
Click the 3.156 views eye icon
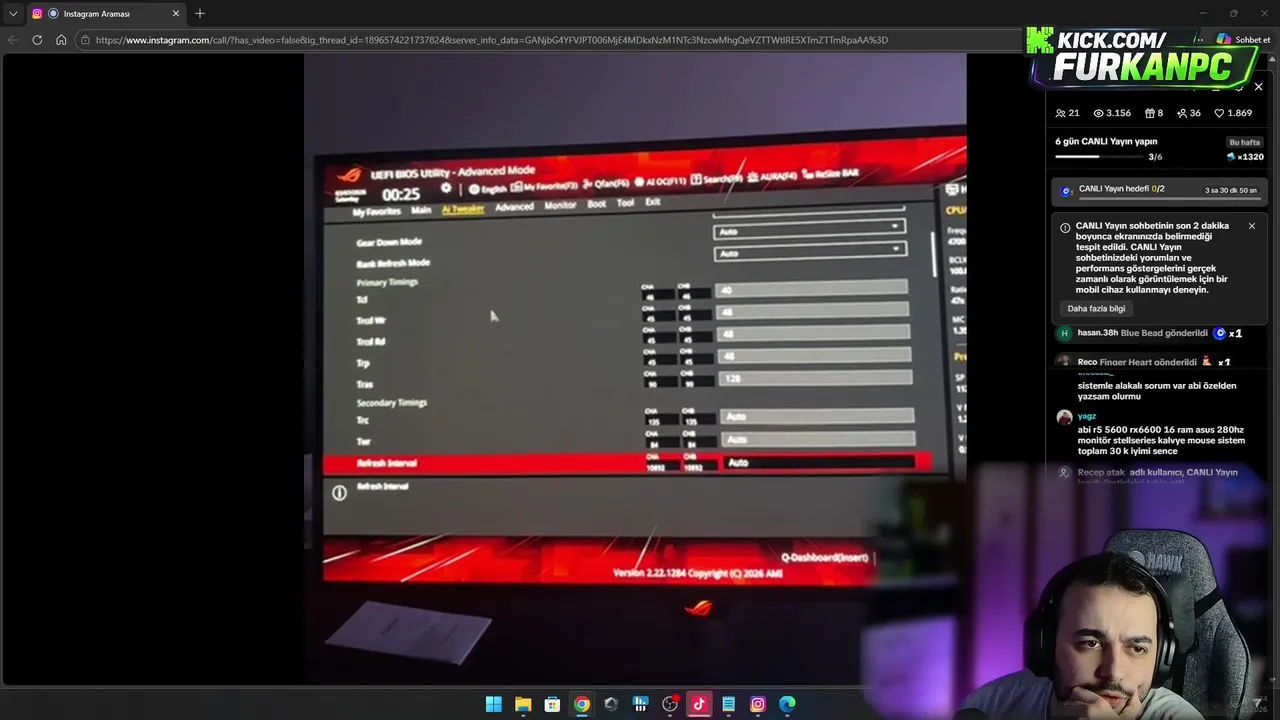pyautogui.click(x=1098, y=113)
